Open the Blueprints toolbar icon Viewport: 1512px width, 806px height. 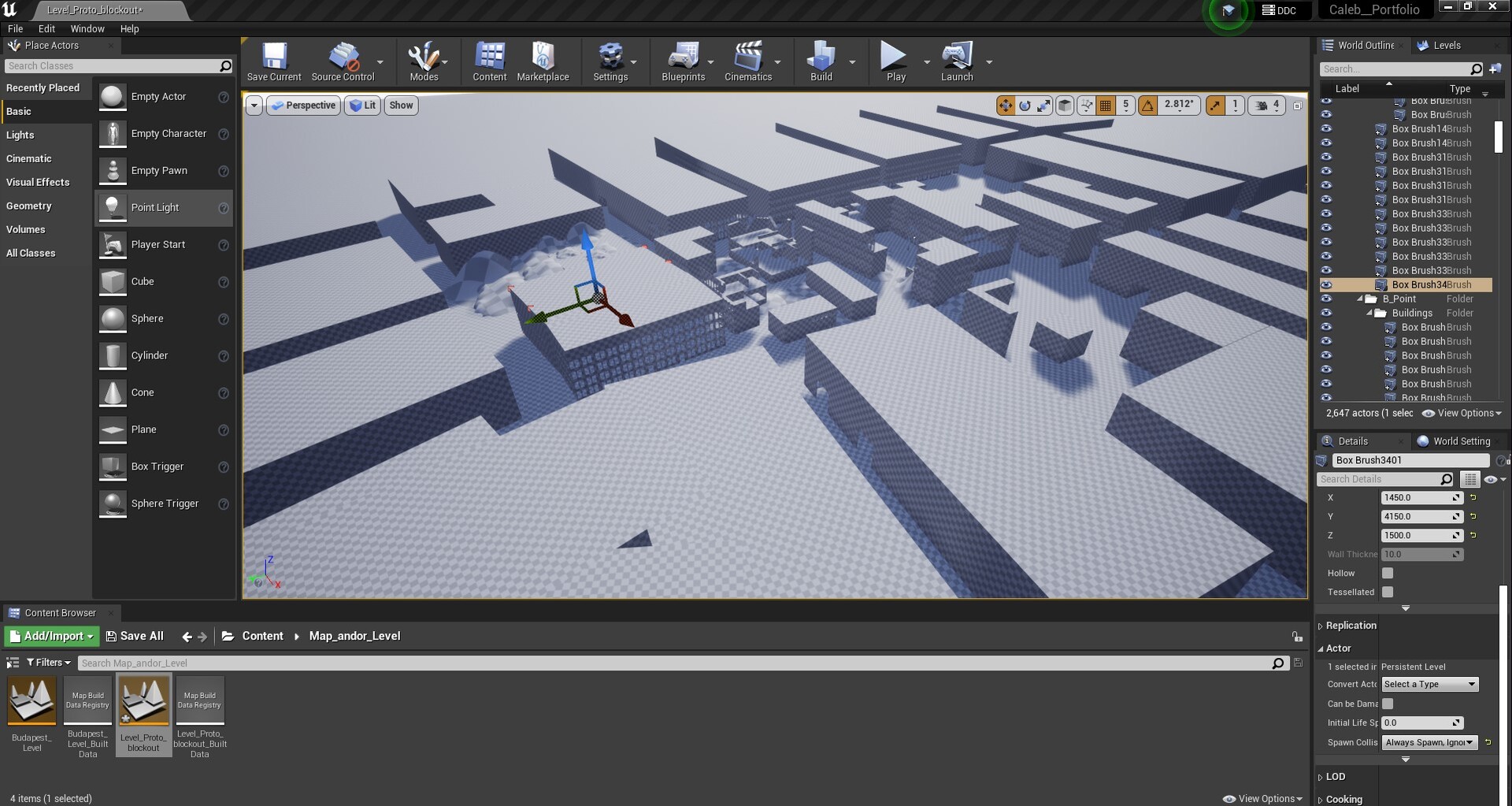pyautogui.click(x=684, y=61)
